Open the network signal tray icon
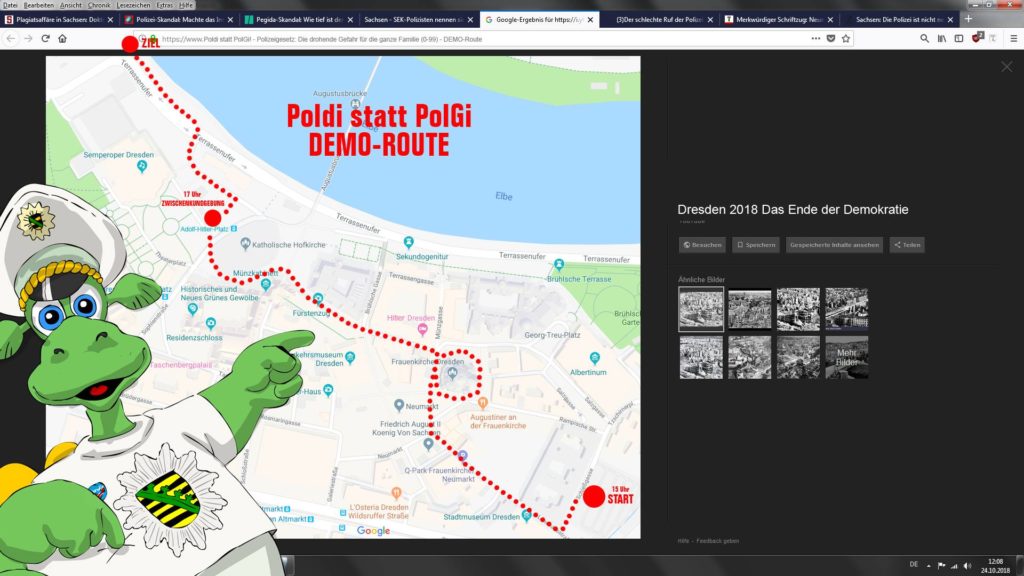The height and width of the screenshot is (576, 1024). pos(954,566)
